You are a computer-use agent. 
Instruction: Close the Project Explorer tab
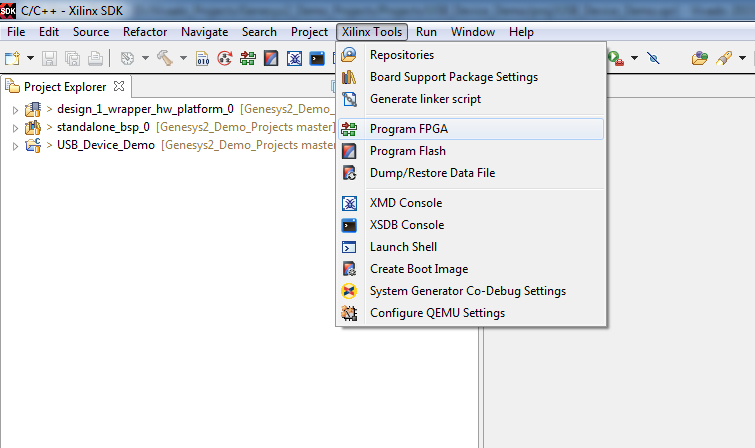[x=119, y=86]
